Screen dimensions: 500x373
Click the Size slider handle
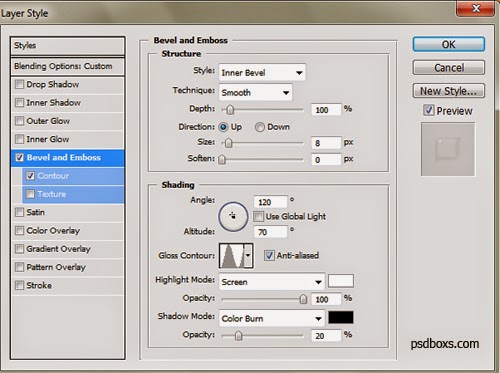pyautogui.click(x=228, y=143)
